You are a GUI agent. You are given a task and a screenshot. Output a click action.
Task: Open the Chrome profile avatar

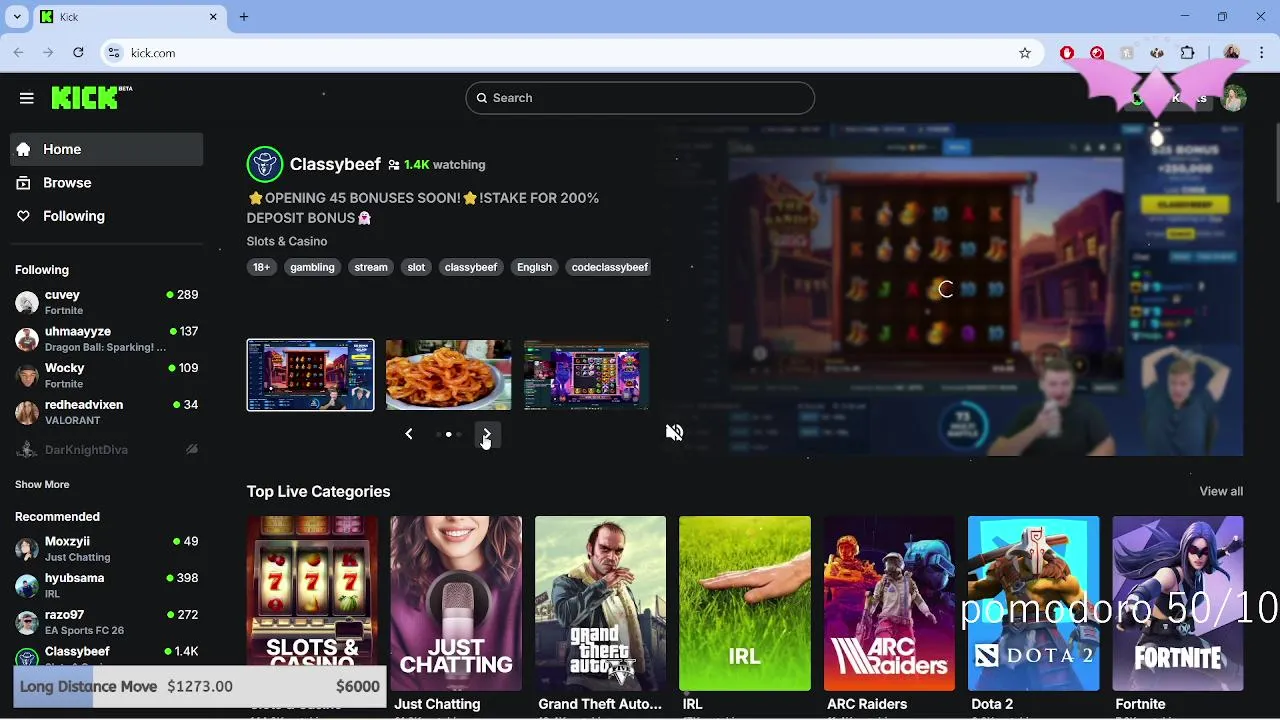point(1232,53)
